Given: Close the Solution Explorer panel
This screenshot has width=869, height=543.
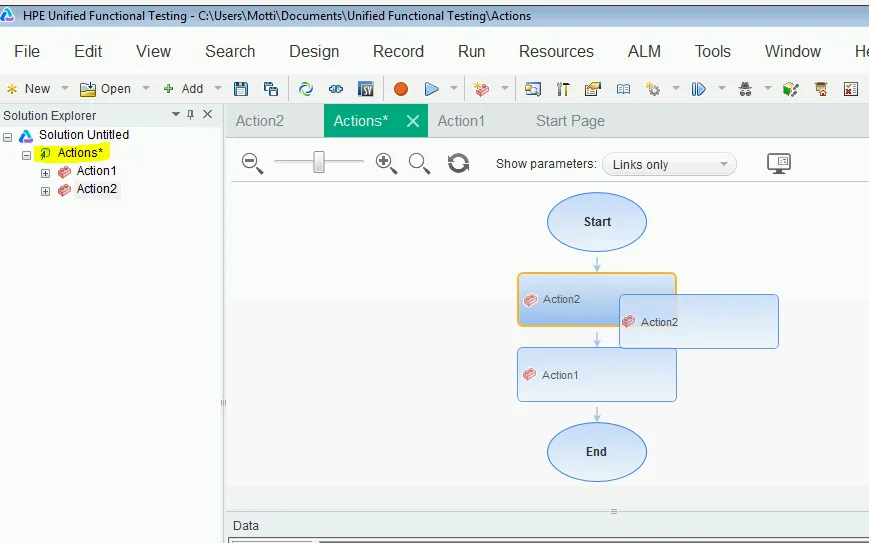Looking at the screenshot, I should coord(208,114).
